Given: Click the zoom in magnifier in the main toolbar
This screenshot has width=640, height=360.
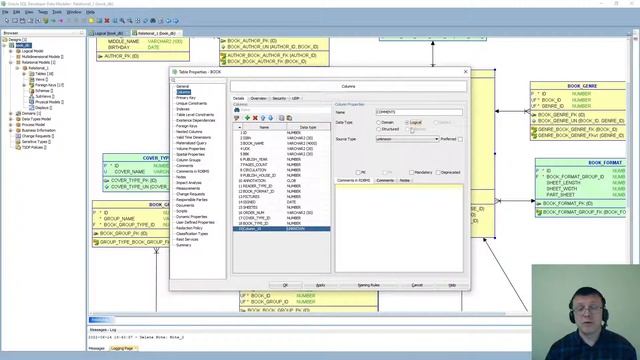Looking at the screenshot, I should click(x=122, y=20).
